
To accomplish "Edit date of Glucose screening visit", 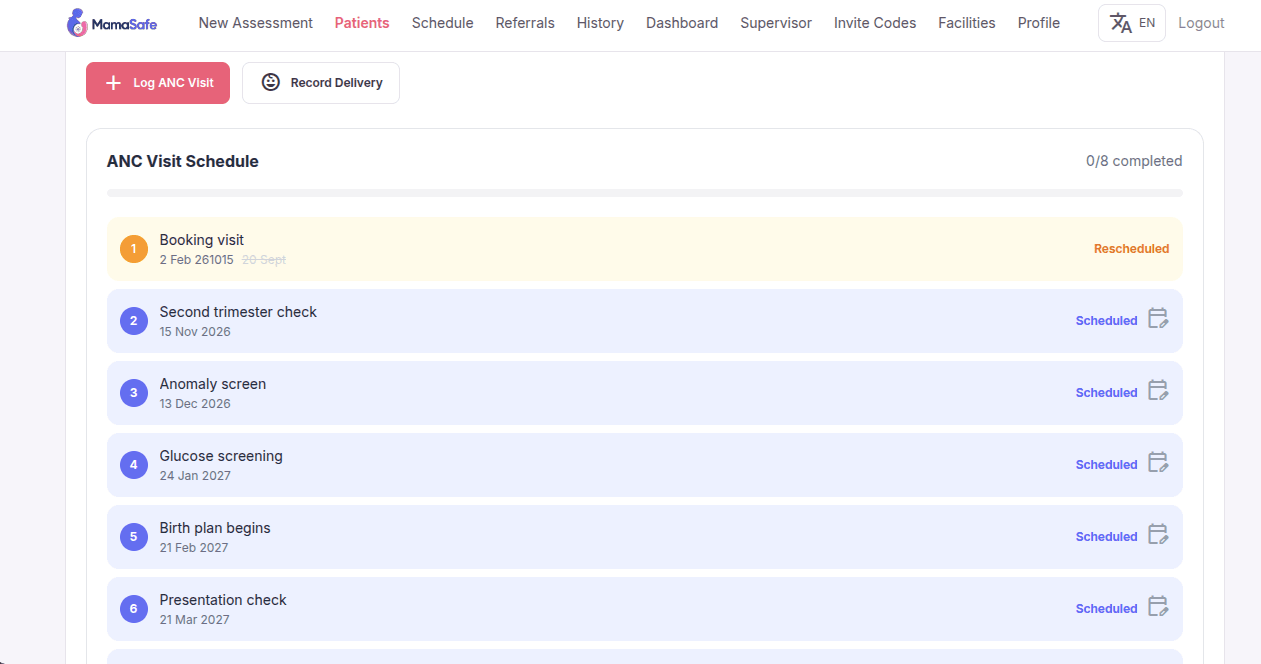I will click(1158, 463).
